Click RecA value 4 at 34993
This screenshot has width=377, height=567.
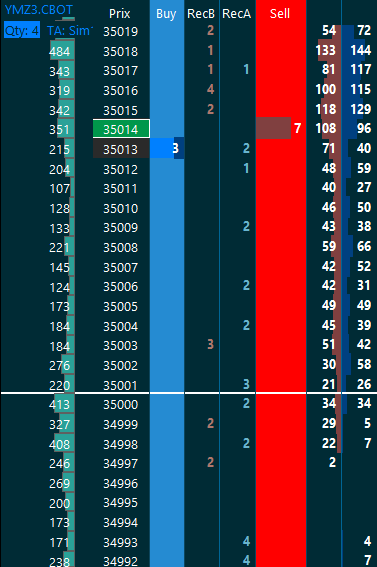[x=246, y=541]
